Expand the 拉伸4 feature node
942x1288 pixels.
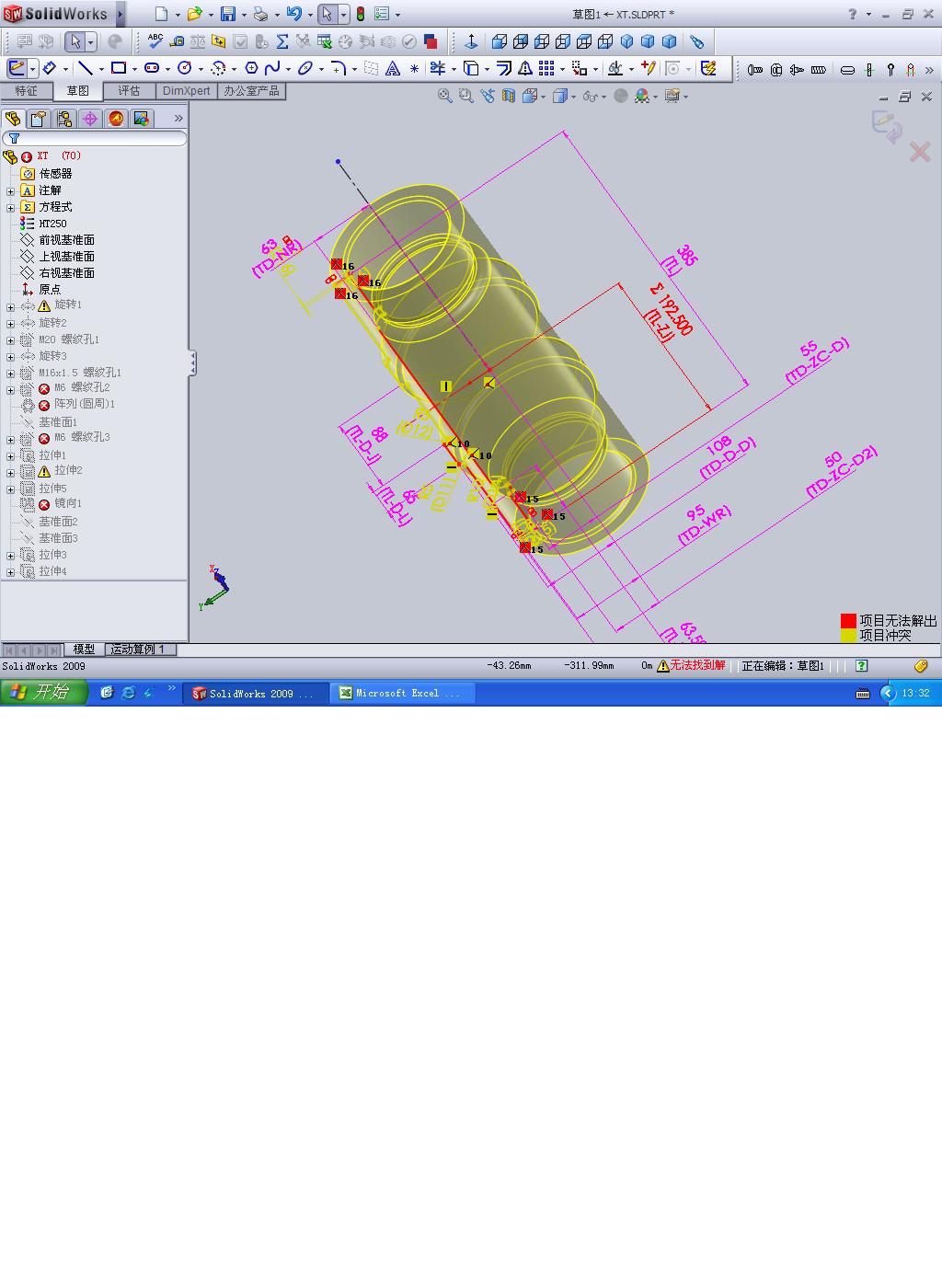pos(11,572)
